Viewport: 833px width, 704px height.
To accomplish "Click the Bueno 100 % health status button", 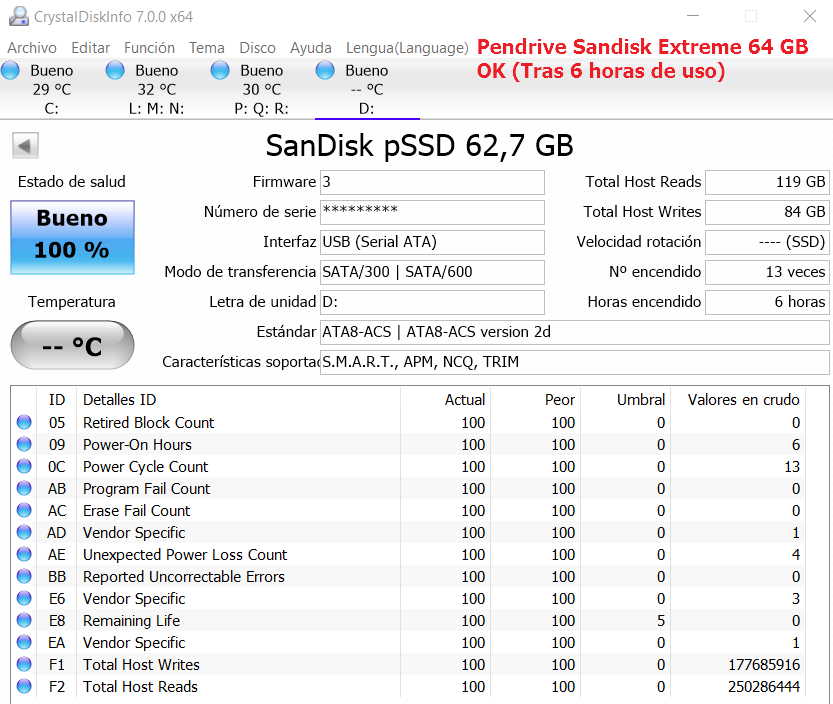I will point(72,237).
